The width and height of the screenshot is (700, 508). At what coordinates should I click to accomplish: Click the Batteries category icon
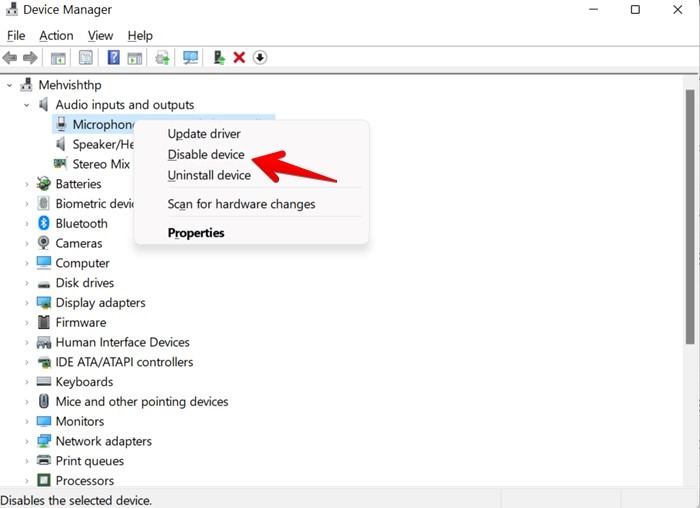pyautogui.click(x=44, y=183)
